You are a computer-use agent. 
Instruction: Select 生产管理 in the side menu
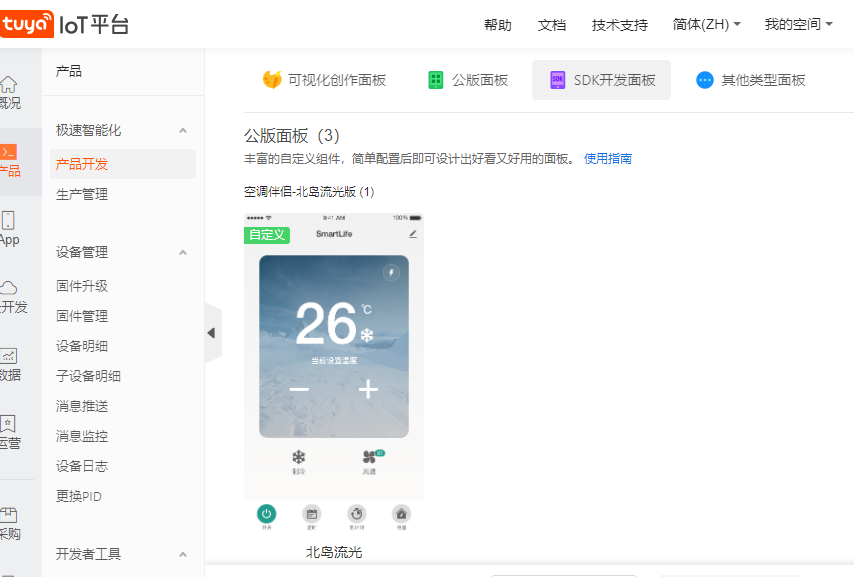(x=82, y=194)
